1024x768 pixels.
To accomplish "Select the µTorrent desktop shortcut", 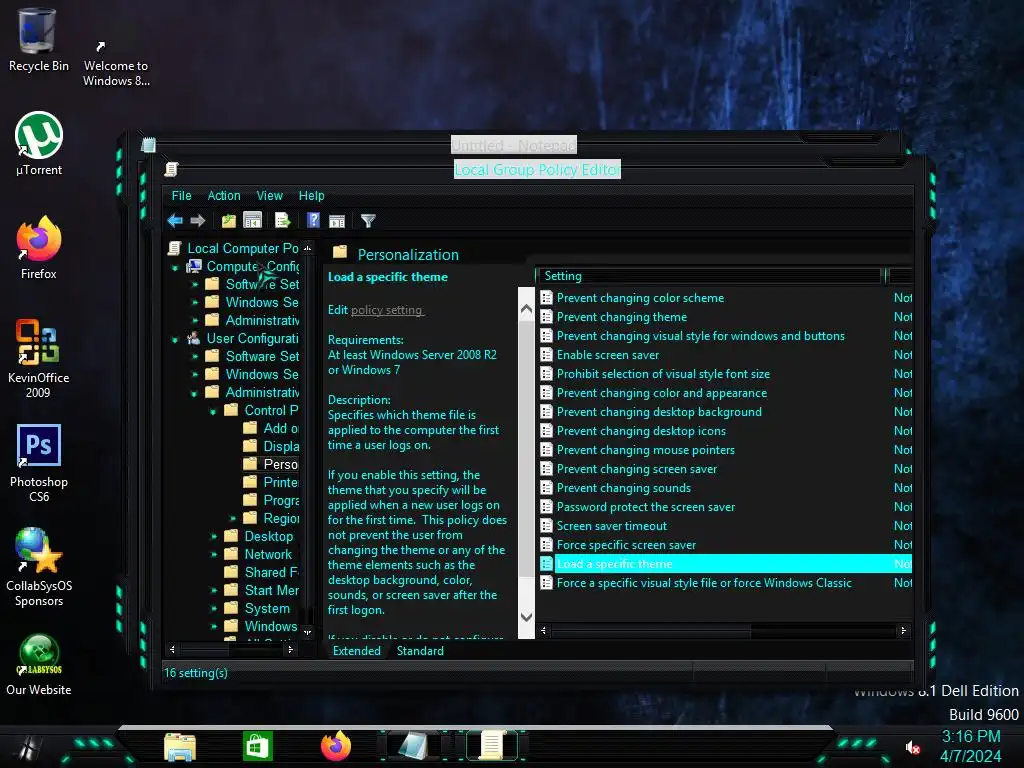I will pyautogui.click(x=39, y=144).
